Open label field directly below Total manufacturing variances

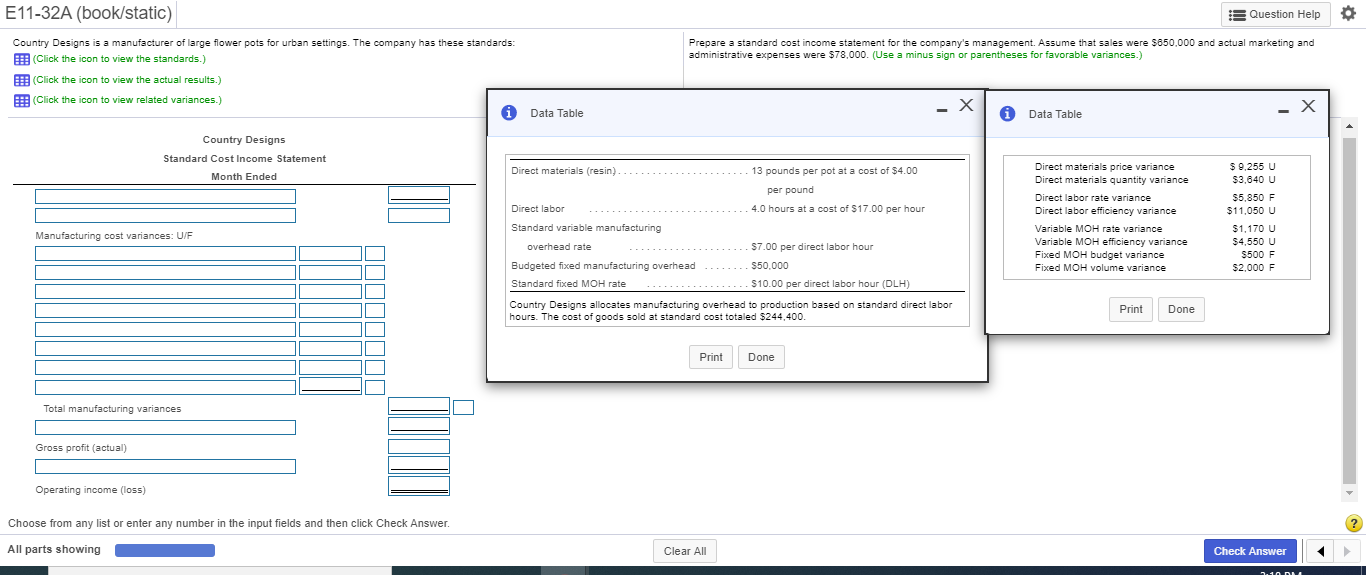tap(165, 428)
